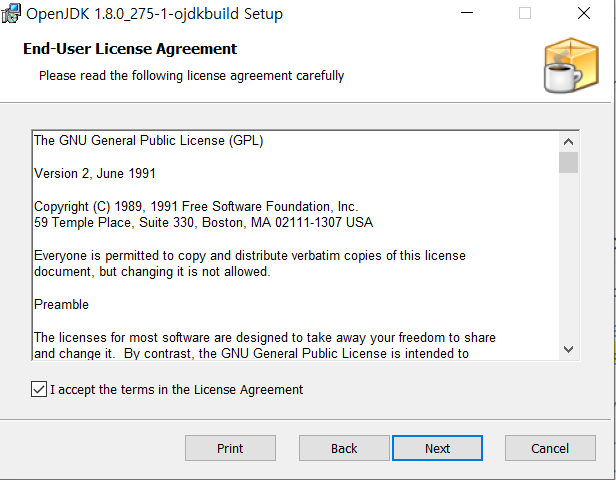Go Back to previous setup step
Viewport: 616px width, 480px height.
344,448
